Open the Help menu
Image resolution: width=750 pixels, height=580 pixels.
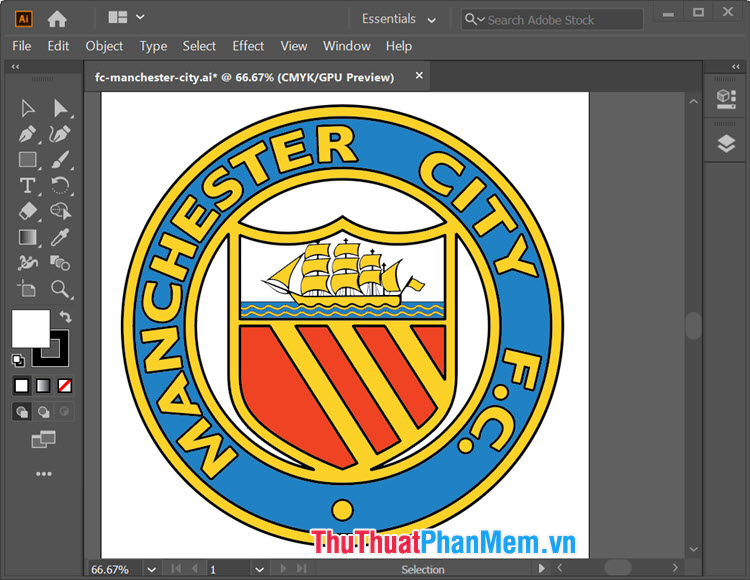pos(399,46)
